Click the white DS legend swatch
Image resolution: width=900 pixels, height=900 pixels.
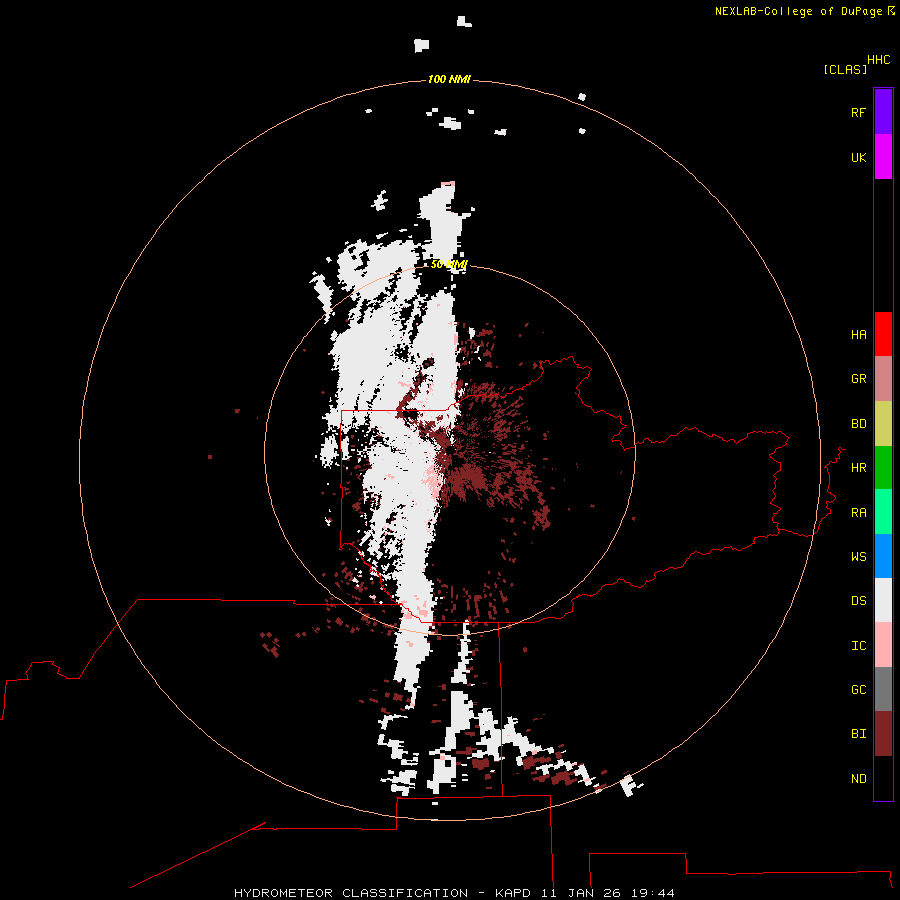click(x=883, y=600)
